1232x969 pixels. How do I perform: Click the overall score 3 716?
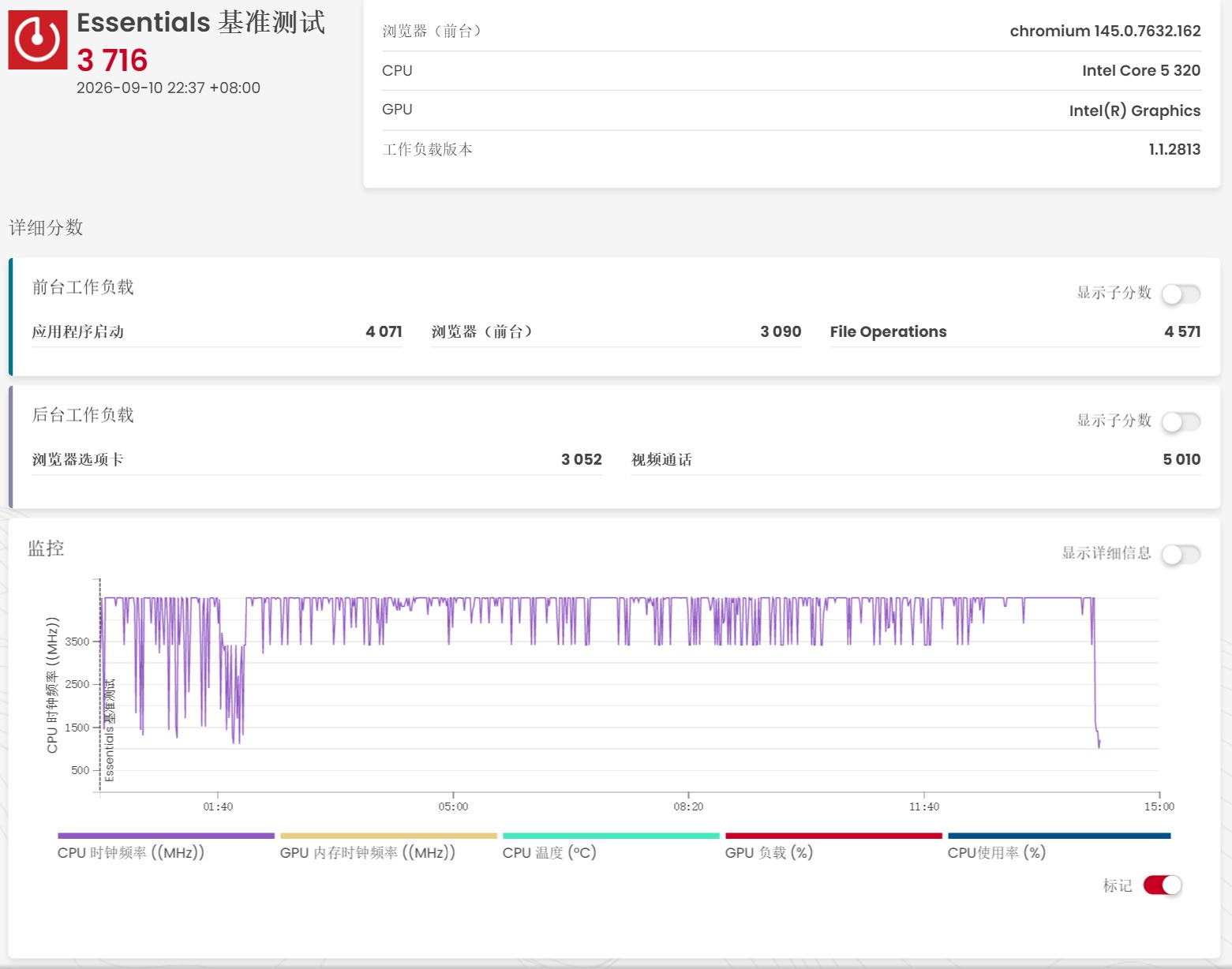click(112, 61)
